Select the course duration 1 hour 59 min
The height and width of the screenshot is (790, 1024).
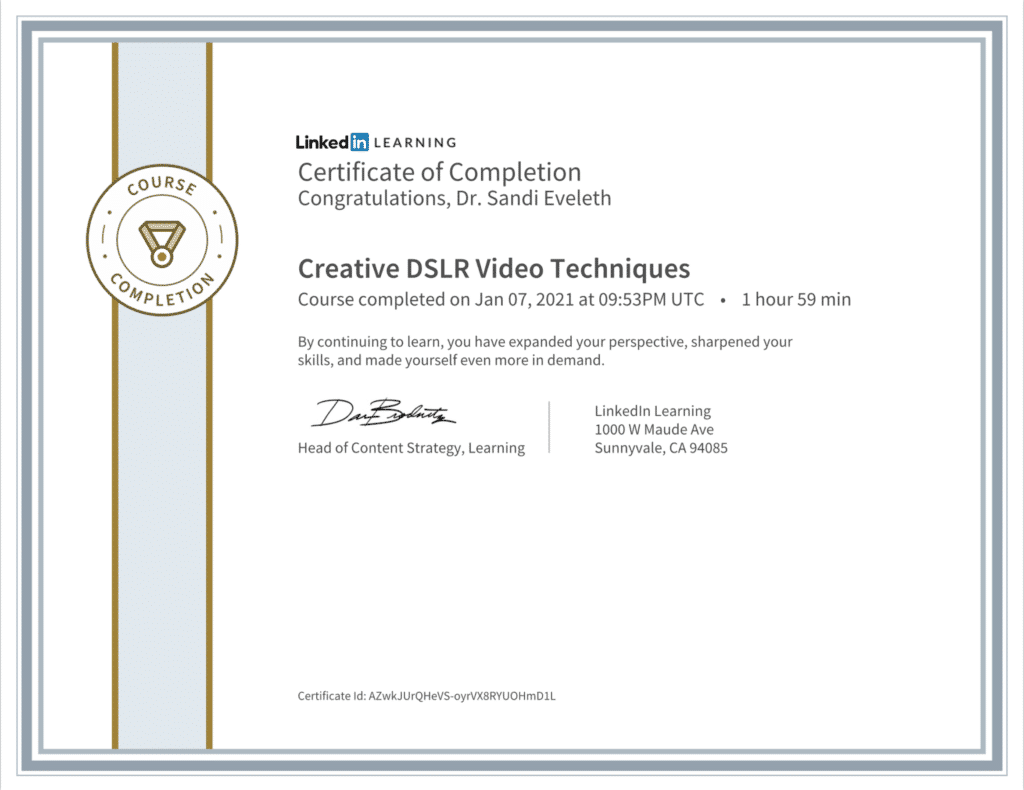pyautogui.click(x=795, y=299)
